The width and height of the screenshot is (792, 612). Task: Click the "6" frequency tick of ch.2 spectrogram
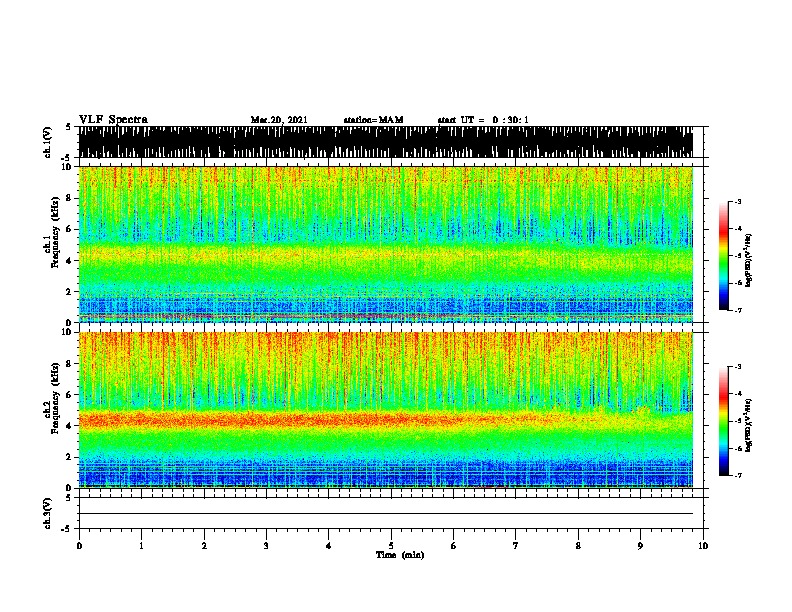(x=70, y=395)
